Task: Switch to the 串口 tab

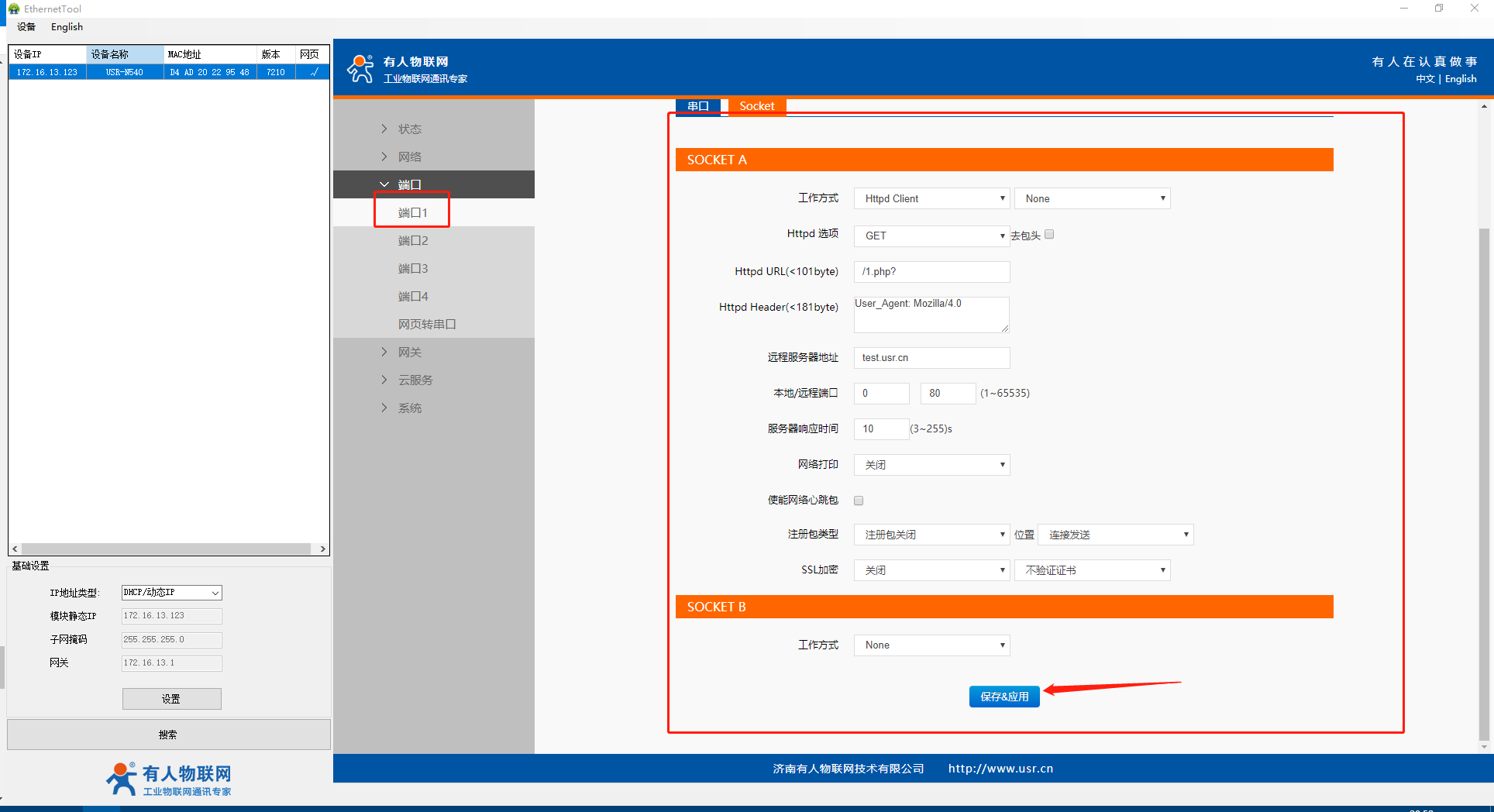Action: 698,106
